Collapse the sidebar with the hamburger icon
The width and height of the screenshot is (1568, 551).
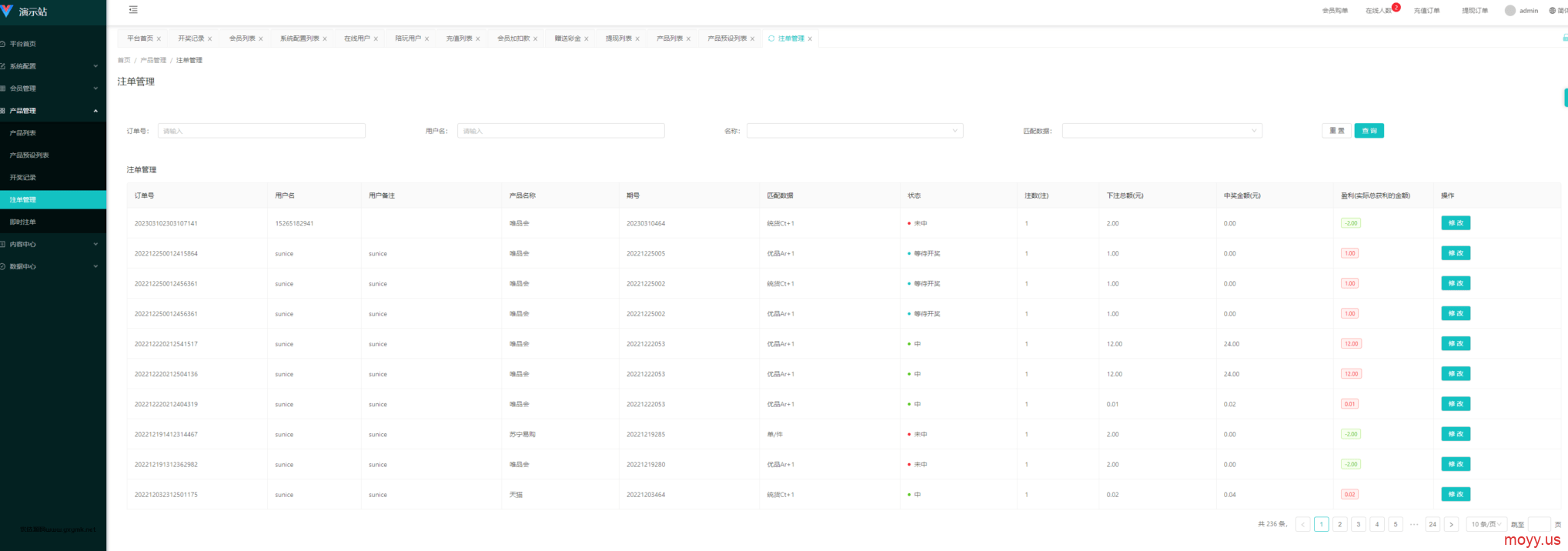(x=133, y=10)
